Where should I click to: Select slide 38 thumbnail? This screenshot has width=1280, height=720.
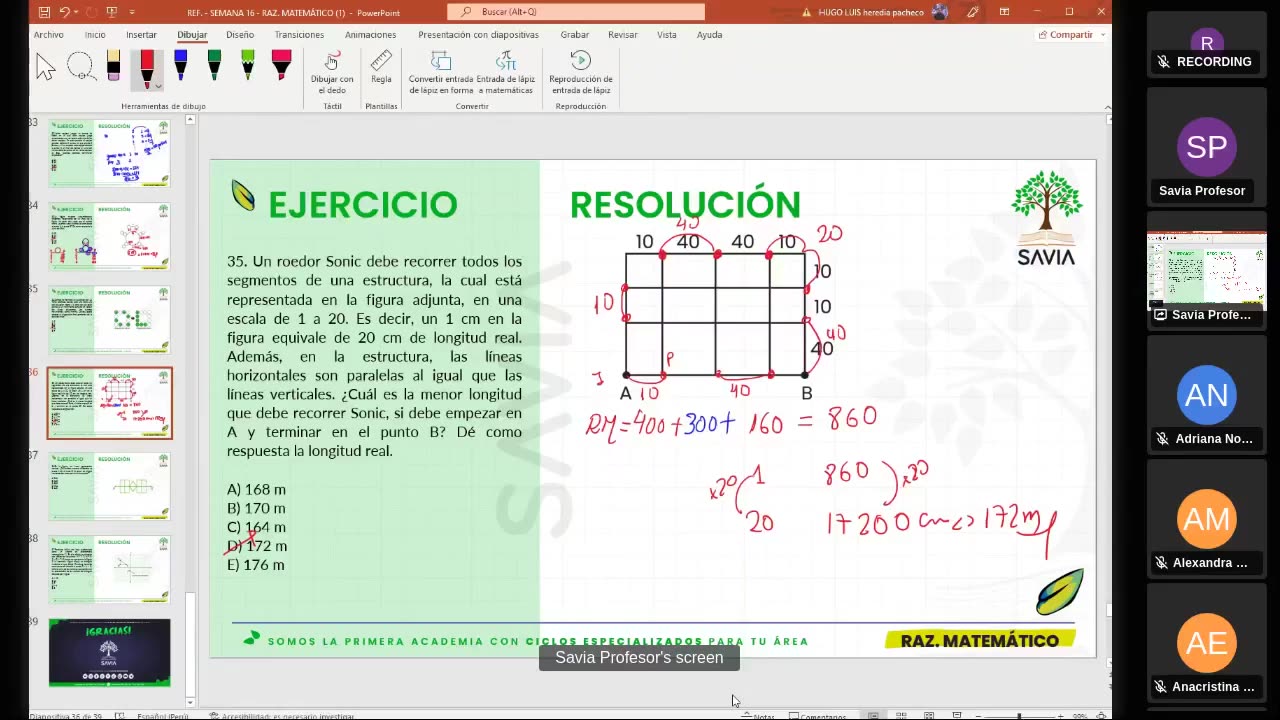point(109,569)
